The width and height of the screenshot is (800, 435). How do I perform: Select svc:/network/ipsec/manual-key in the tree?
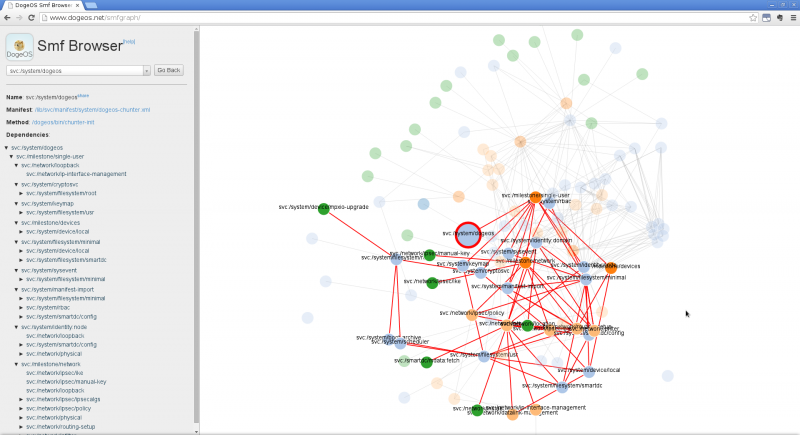click(66, 381)
